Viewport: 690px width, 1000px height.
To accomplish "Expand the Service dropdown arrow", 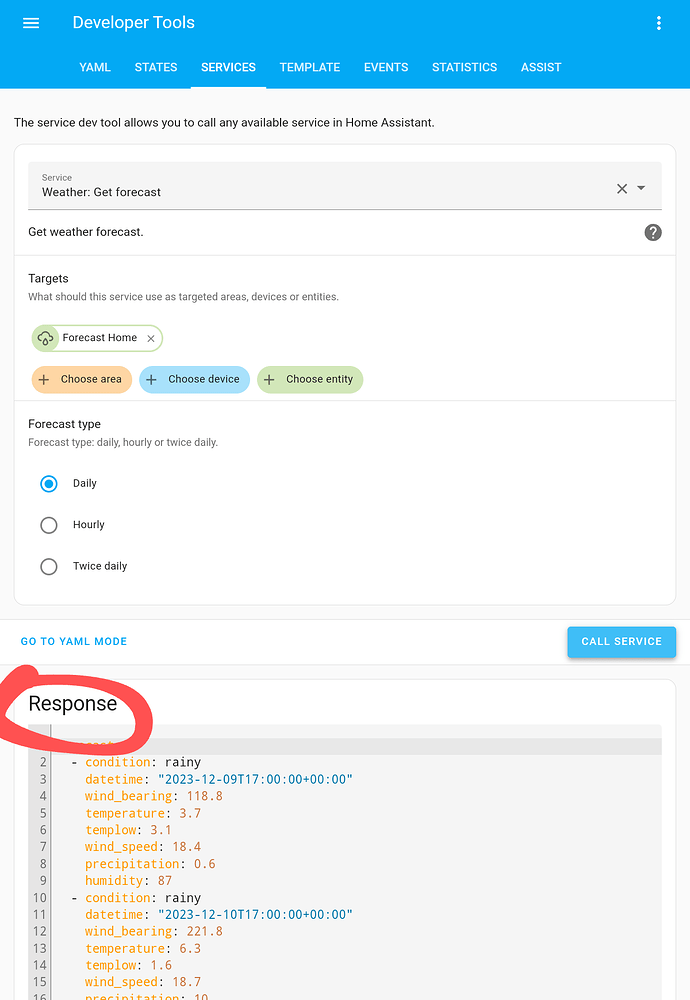I will pos(641,187).
